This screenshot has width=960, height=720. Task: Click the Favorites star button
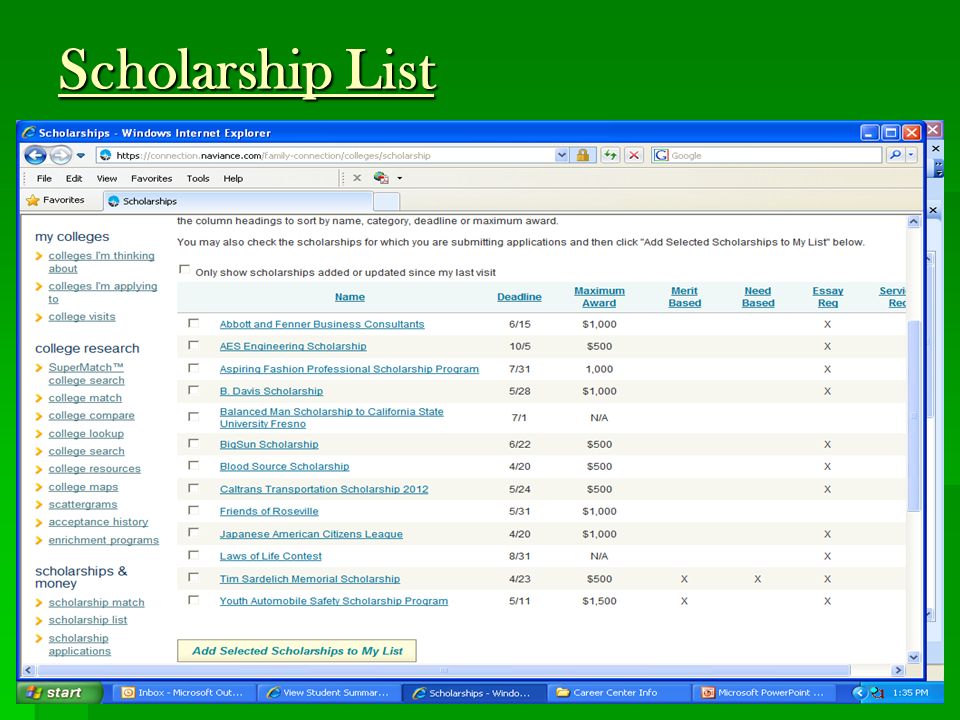point(55,200)
